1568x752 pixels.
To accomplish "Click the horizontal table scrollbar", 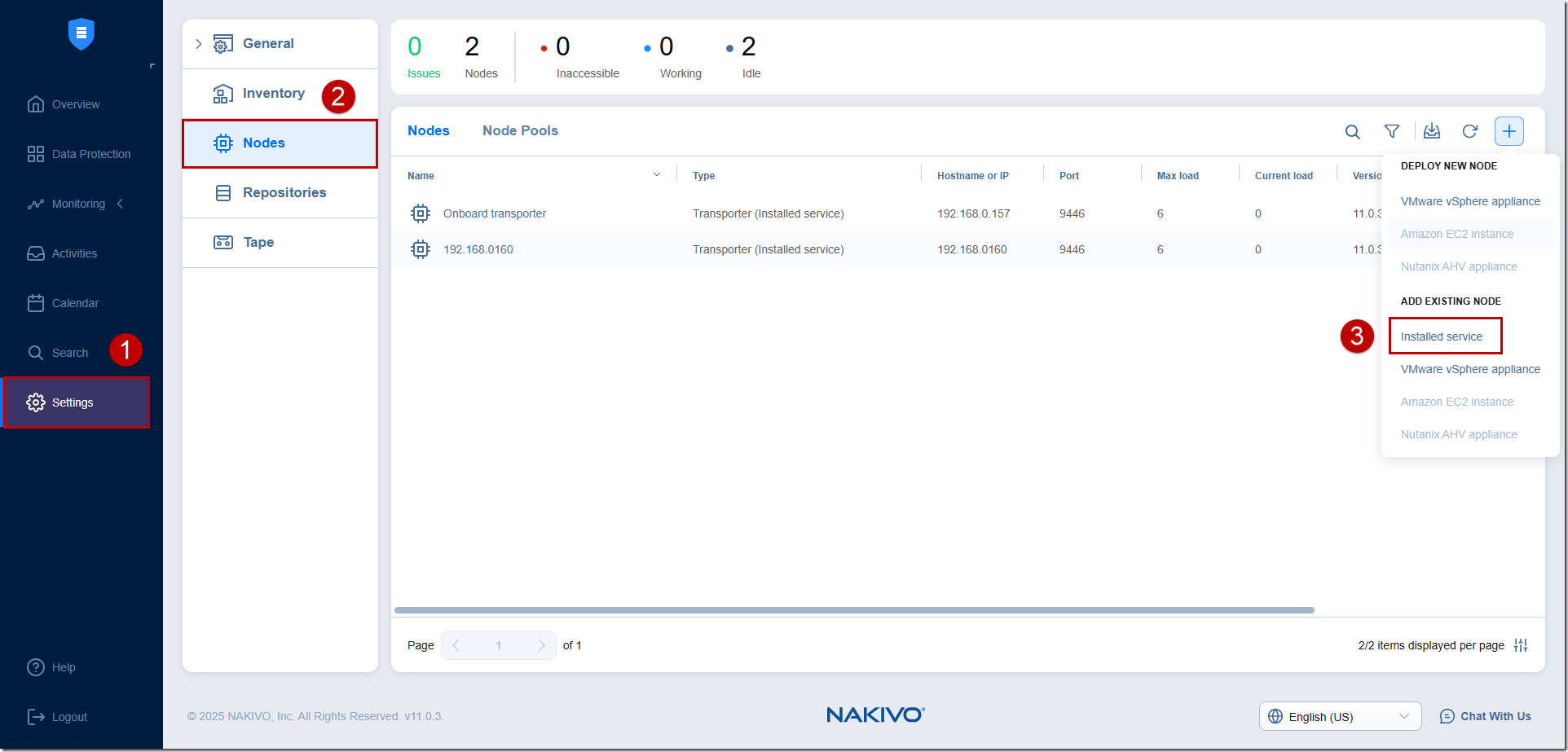I will tap(854, 610).
